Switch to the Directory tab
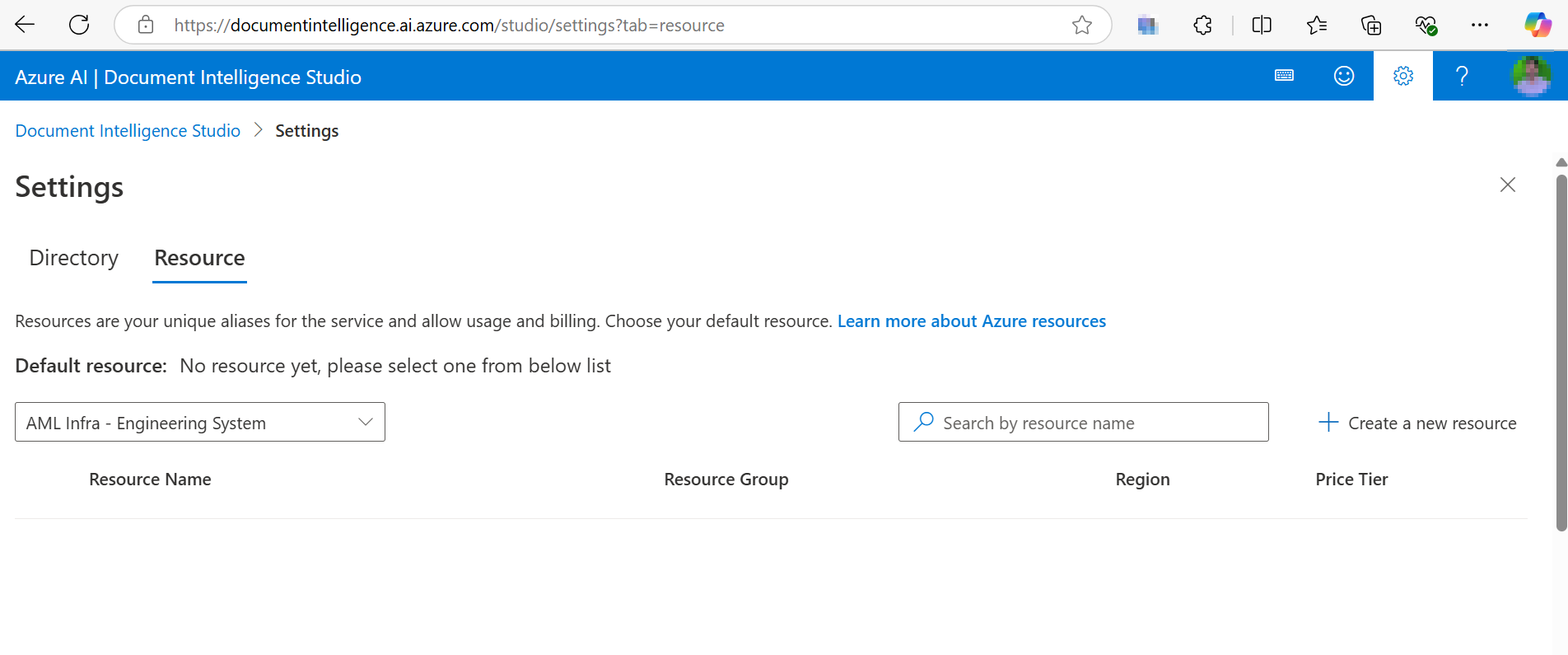The height and width of the screenshot is (655, 1568). [74, 258]
